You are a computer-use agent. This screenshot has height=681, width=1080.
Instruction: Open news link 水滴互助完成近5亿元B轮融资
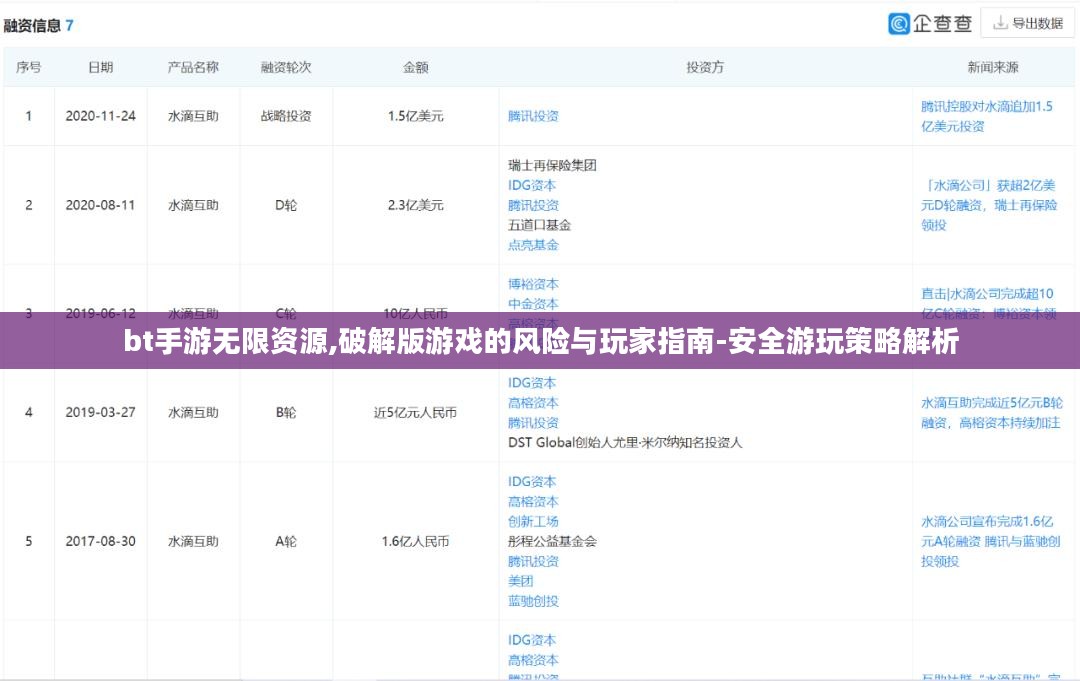pyautogui.click(x=992, y=412)
